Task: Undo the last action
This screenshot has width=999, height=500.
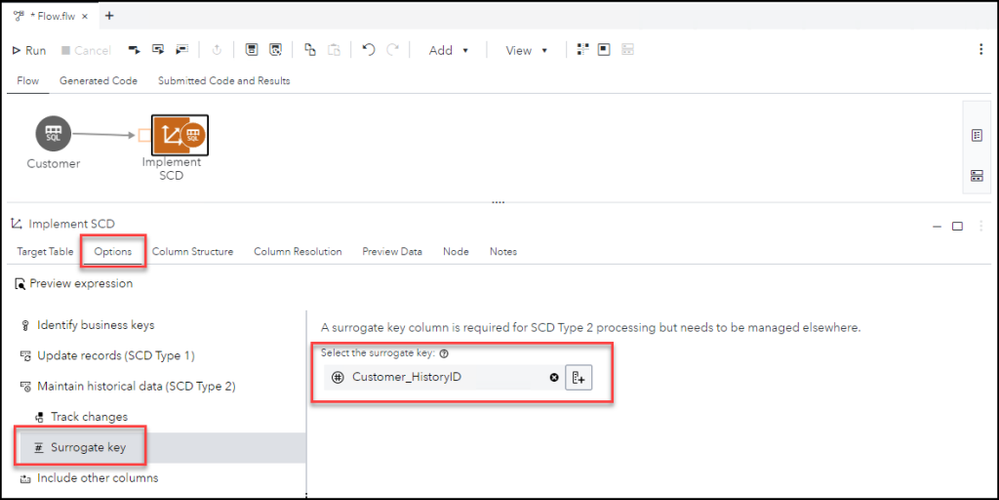Action: coord(368,50)
